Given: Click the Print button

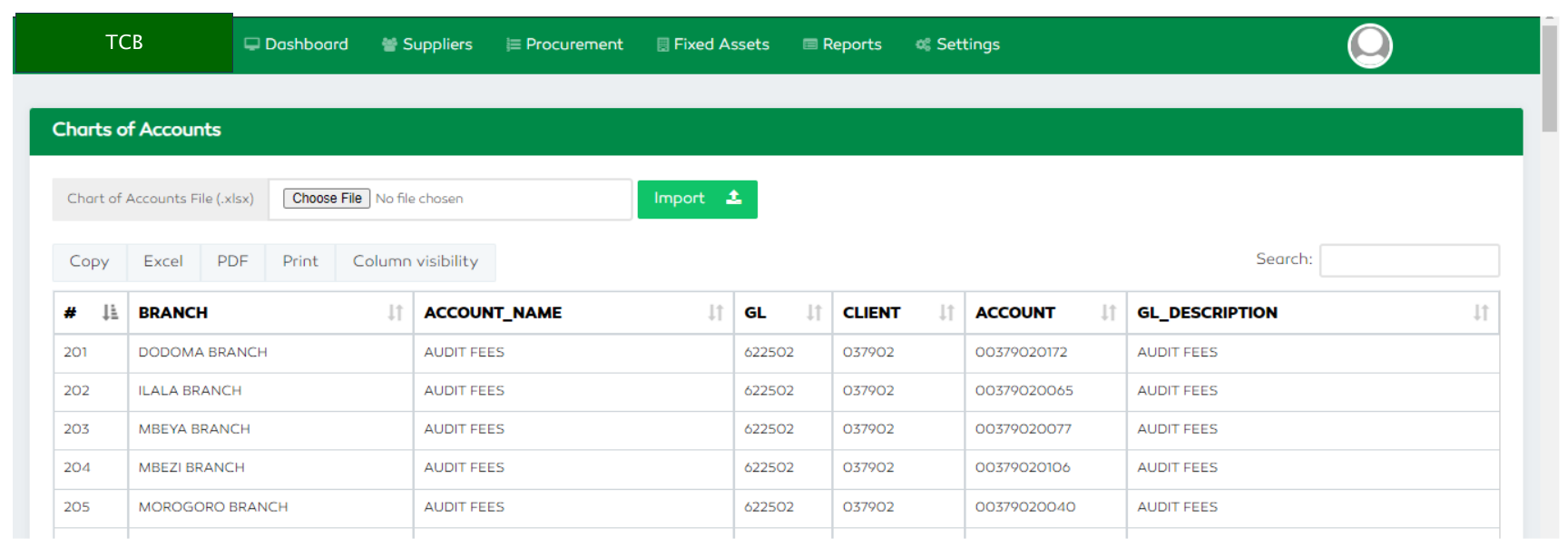Looking at the screenshot, I should click(300, 261).
